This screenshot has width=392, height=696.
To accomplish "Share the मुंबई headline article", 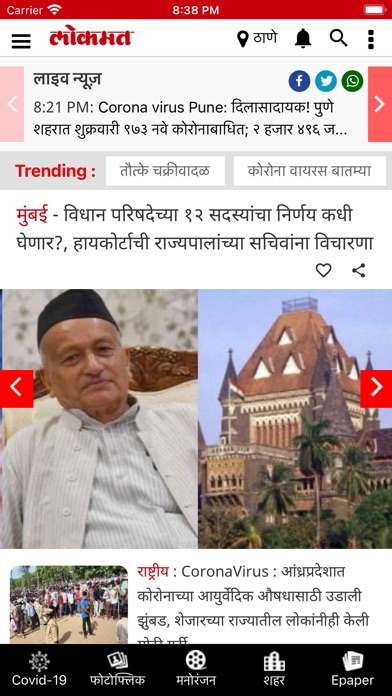I will (x=359, y=270).
